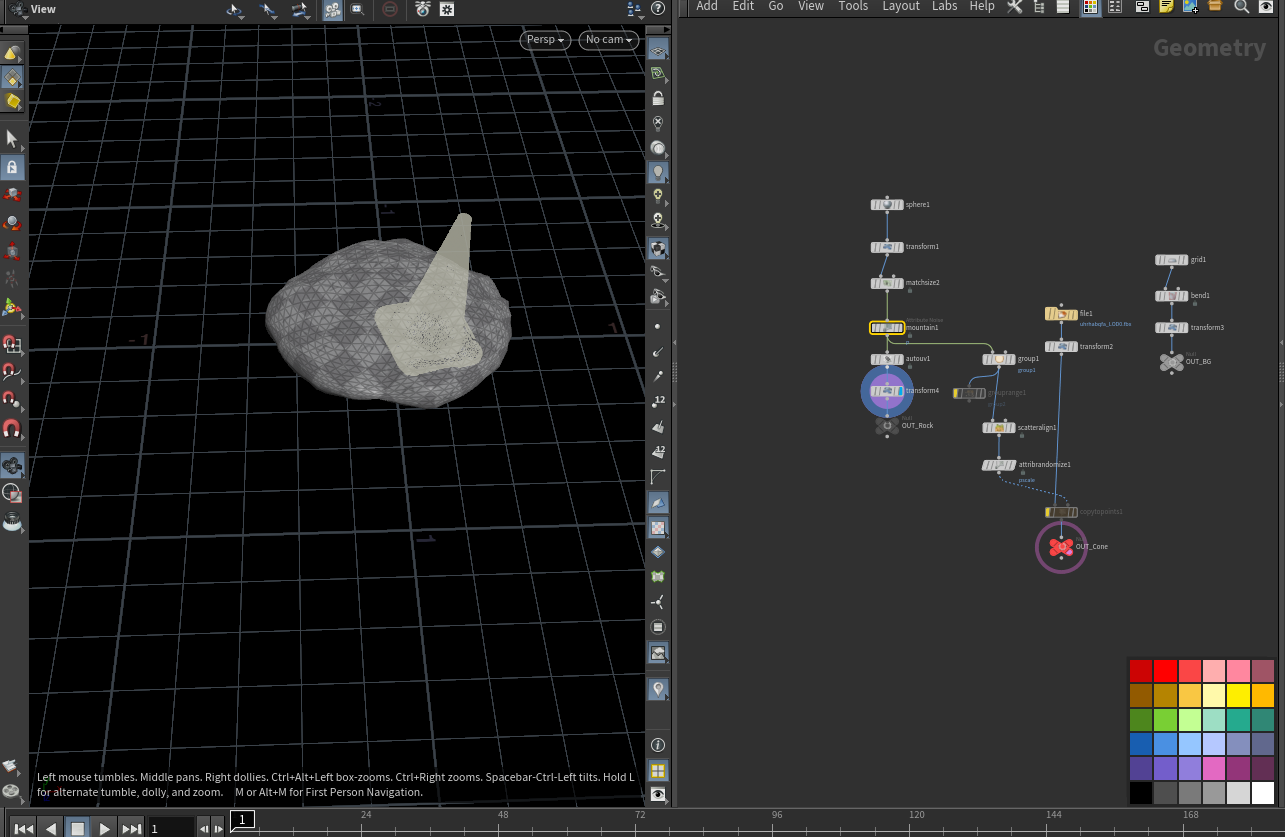Open the Layout menu in network editor

tap(900, 6)
